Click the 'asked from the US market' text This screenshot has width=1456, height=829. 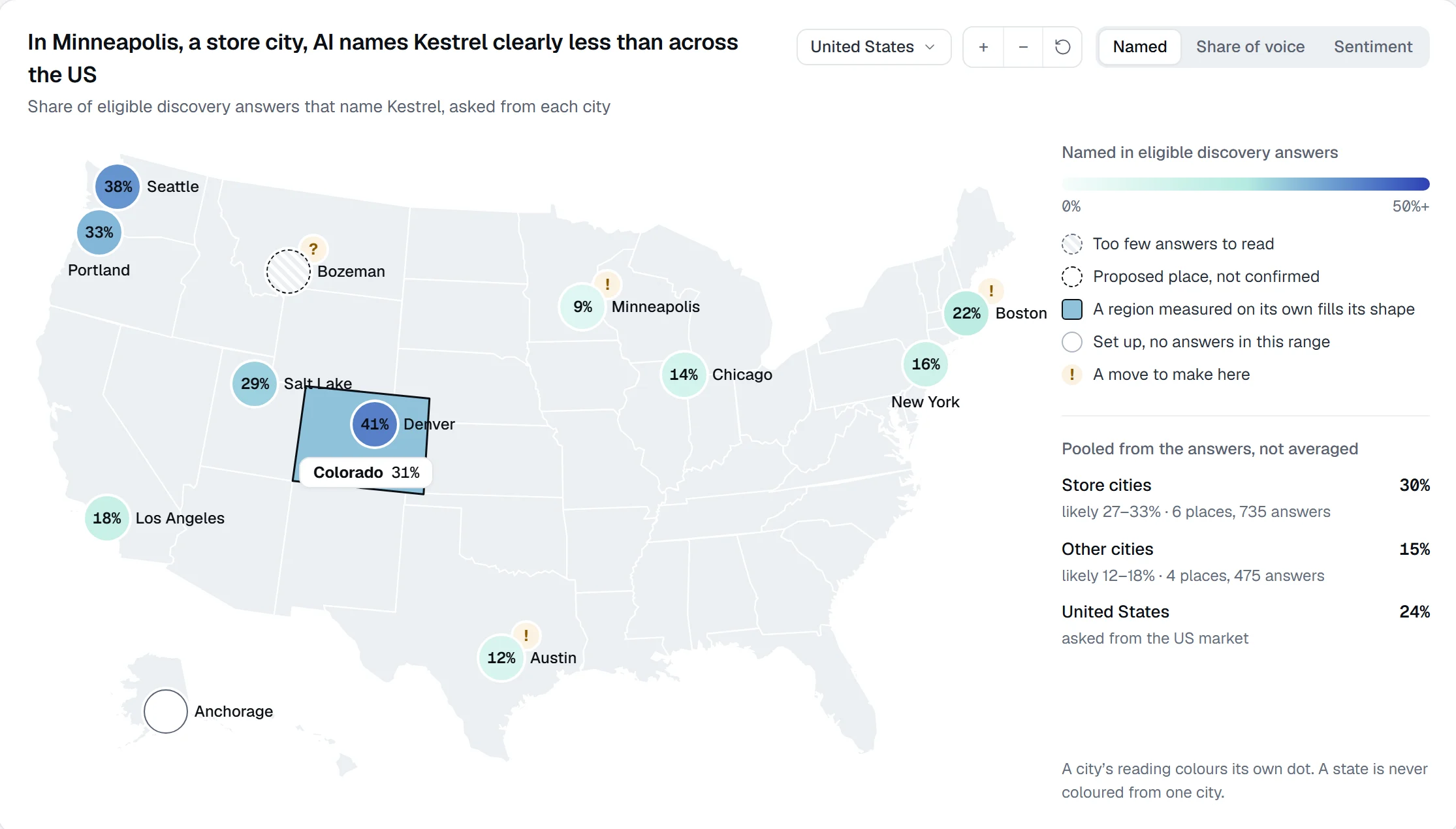1155,638
